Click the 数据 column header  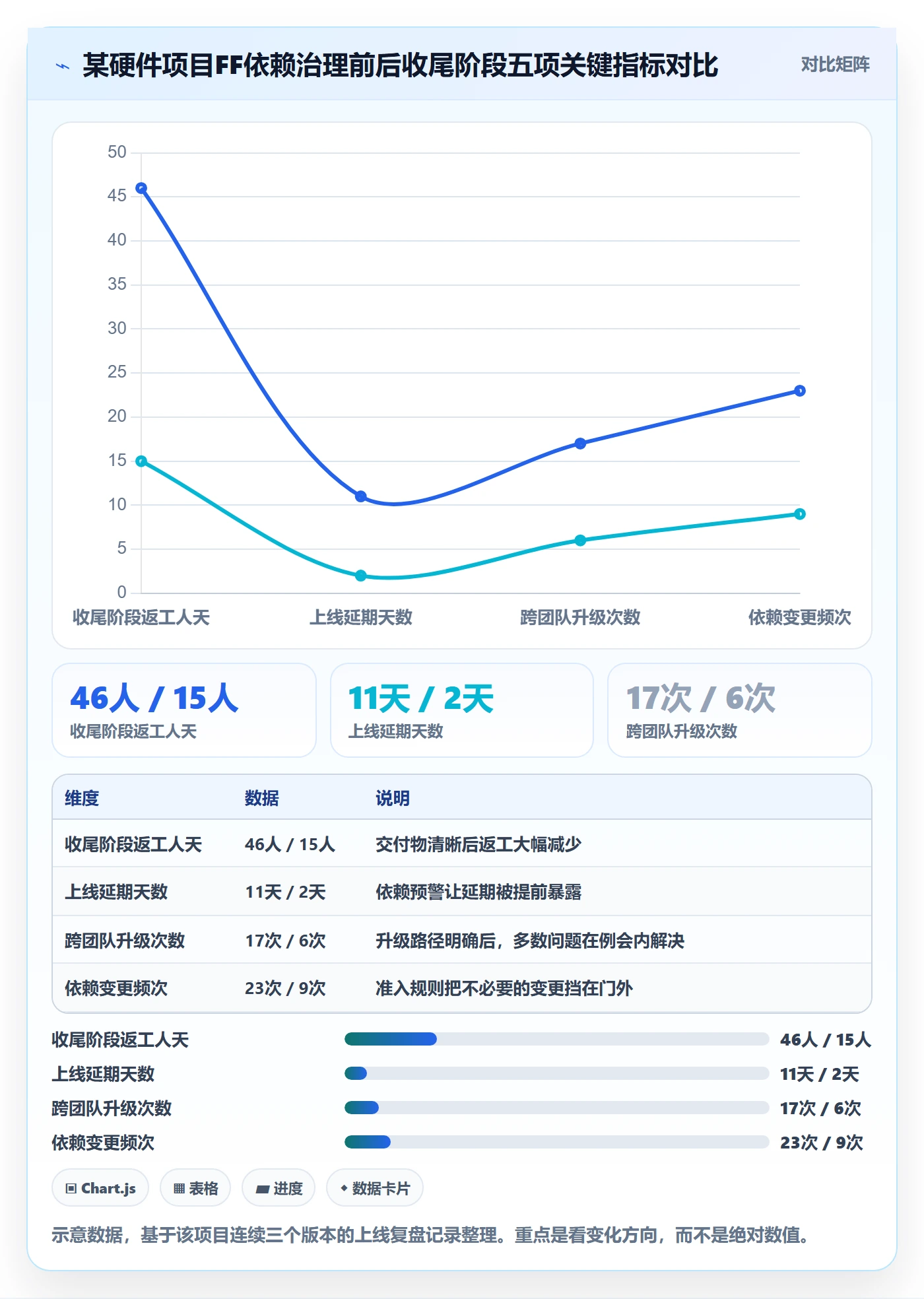262,798
